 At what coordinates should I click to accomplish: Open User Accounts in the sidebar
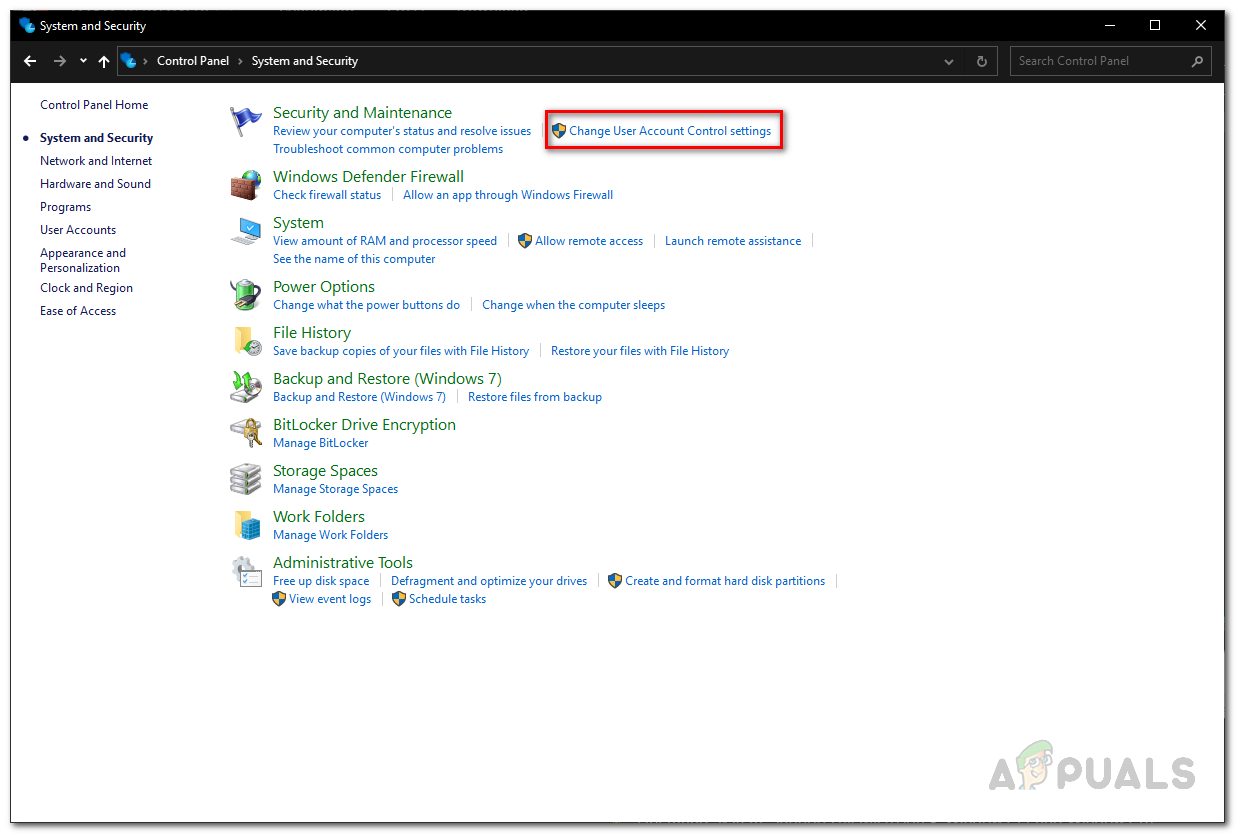pos(78,230)
